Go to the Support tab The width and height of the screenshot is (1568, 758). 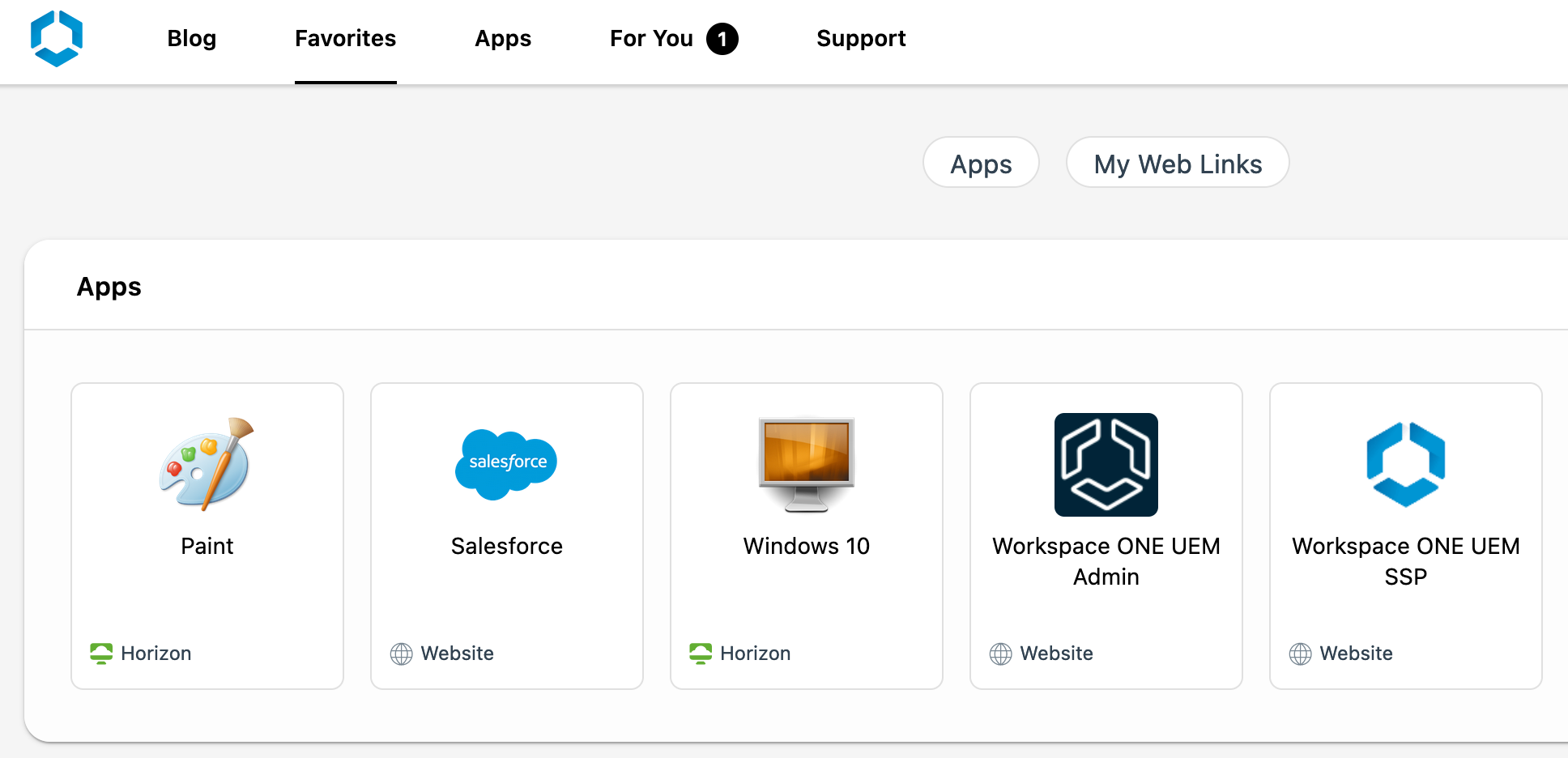861,39
